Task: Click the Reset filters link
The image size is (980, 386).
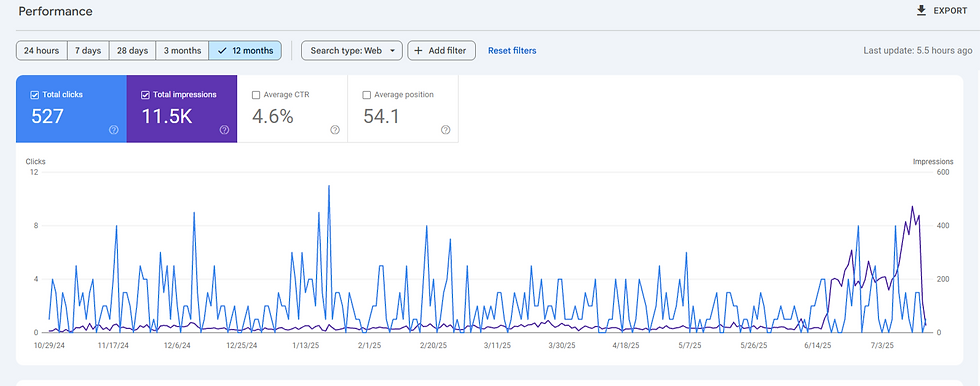Action: pyautogui.click(x=512, y=51)
